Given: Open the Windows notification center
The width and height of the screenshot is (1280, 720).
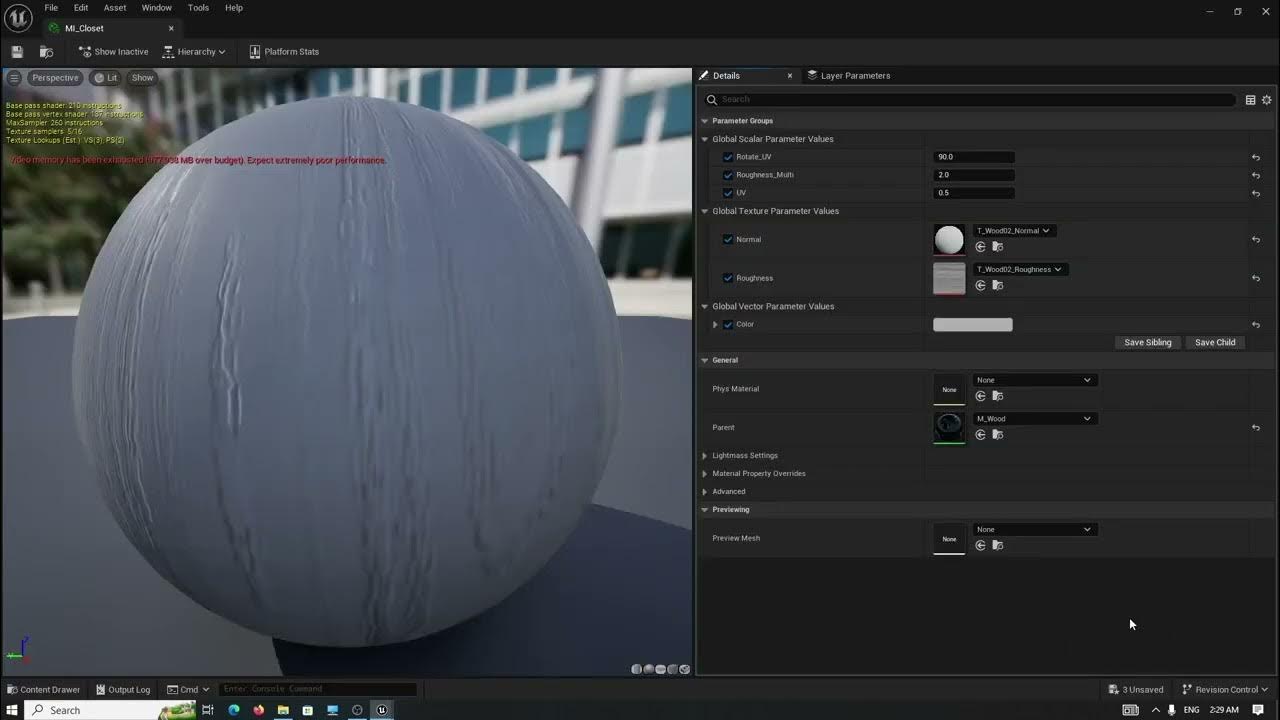Looking at the screenshot, I should (x=1258, y=710).
